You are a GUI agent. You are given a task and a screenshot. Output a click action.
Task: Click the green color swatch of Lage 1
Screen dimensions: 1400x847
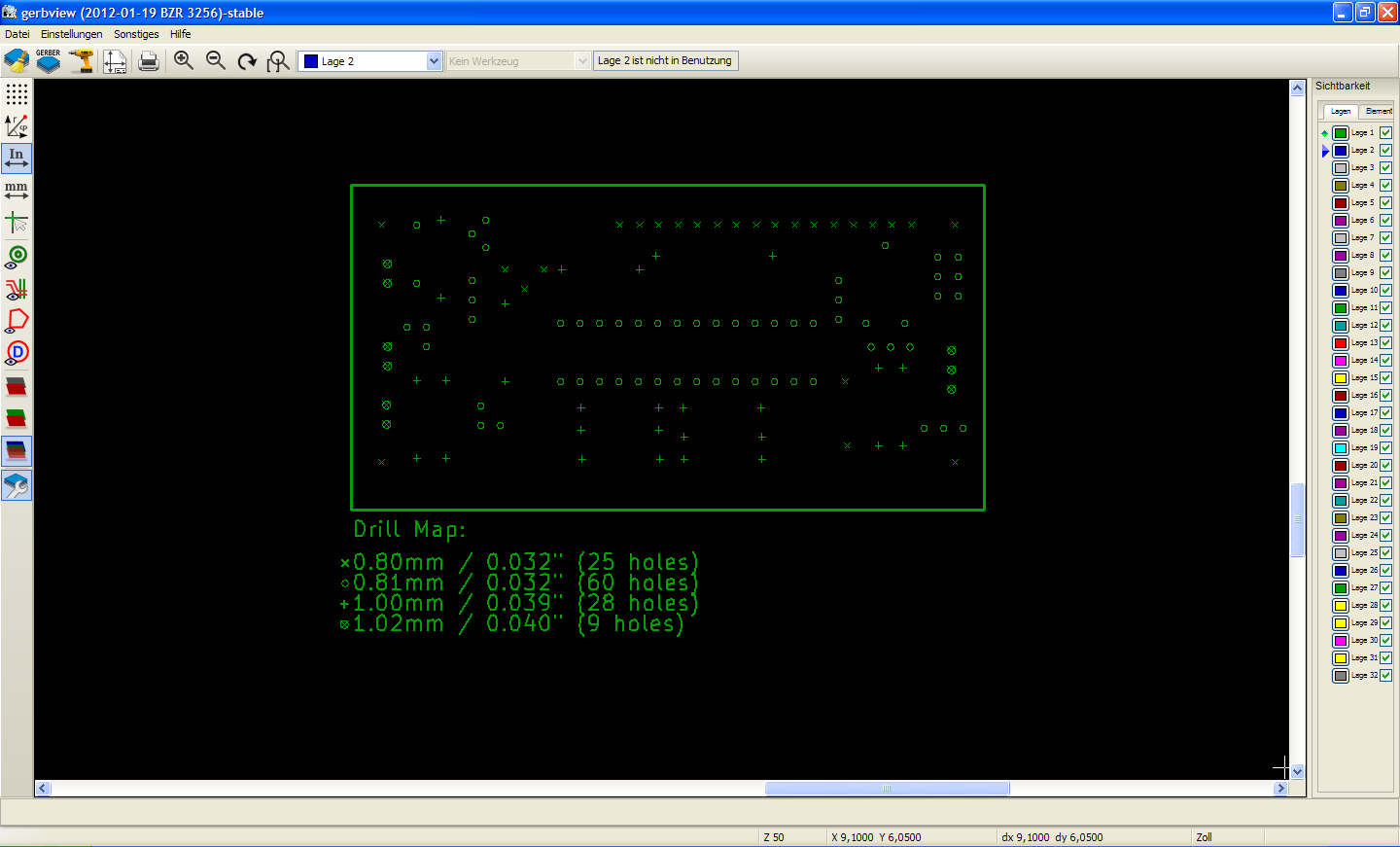click(1341, 133)
